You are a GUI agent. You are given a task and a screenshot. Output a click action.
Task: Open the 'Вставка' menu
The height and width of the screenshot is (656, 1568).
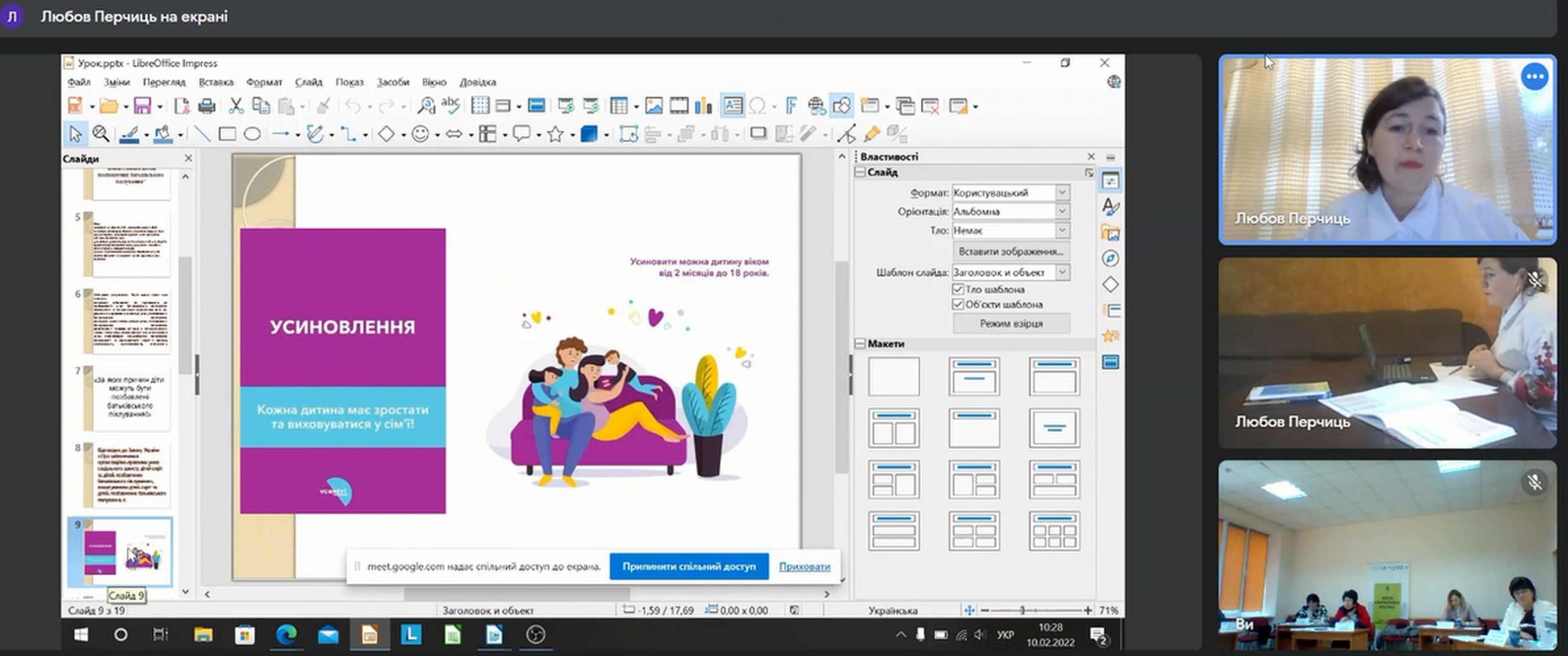coord(216,82)
